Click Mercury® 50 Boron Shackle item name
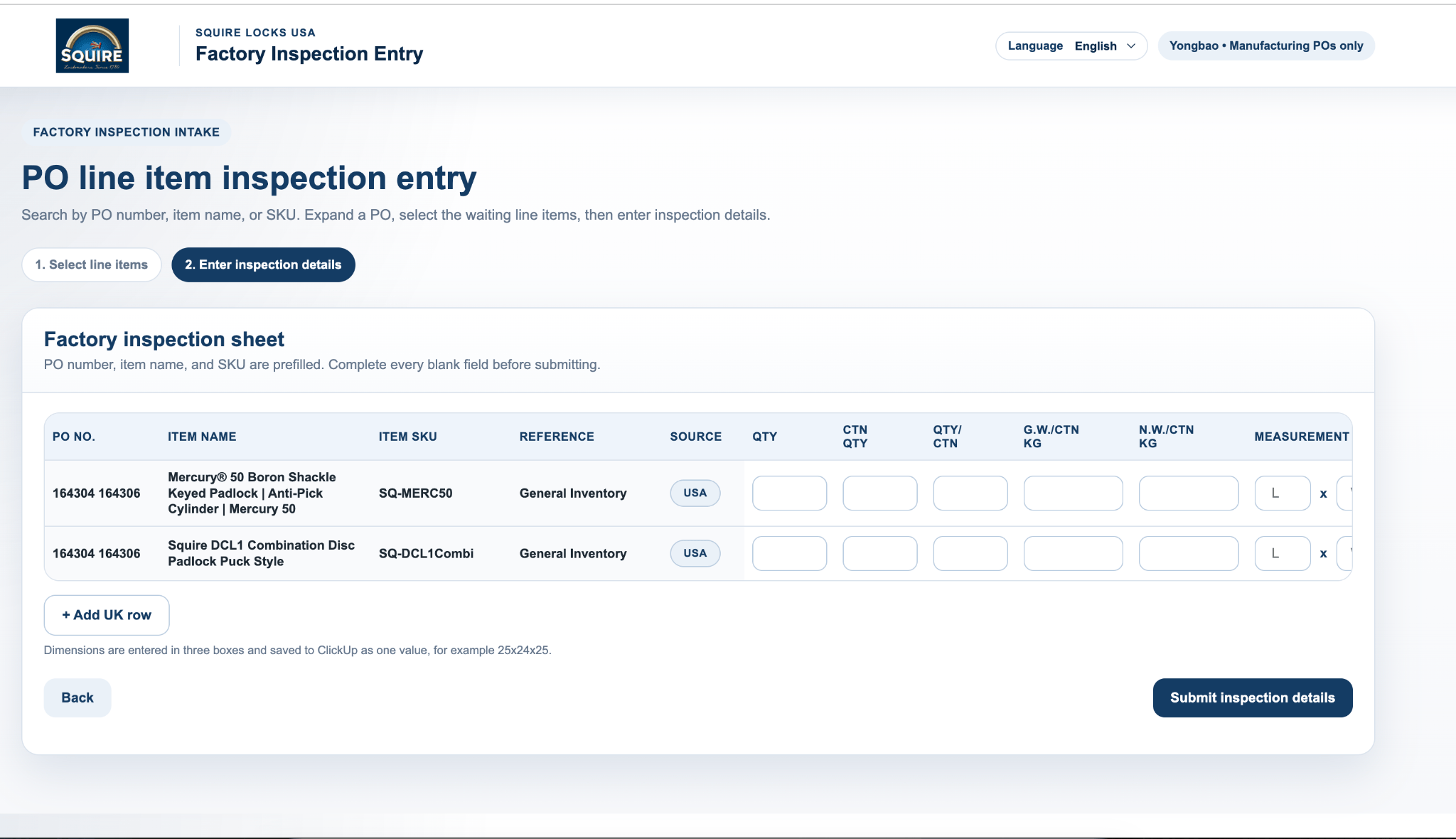 pos(252,493)
